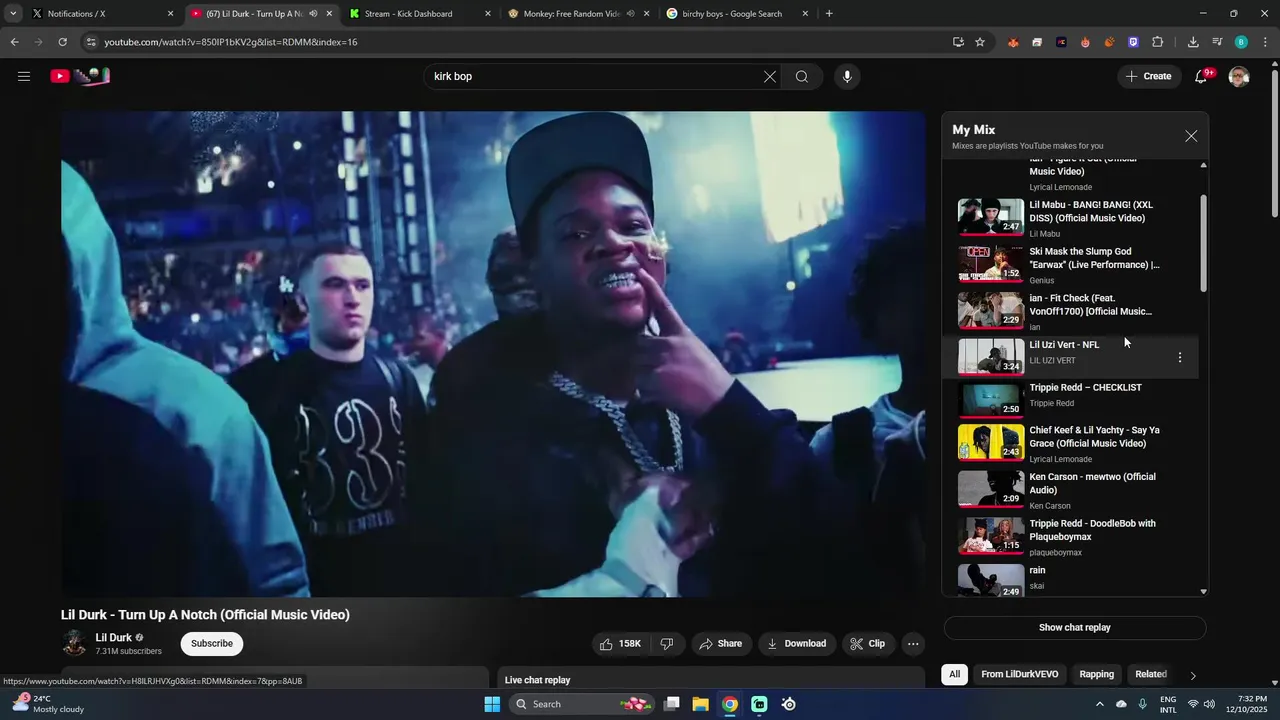
Task: Go to YouTube home via logo
Action: 80,76
